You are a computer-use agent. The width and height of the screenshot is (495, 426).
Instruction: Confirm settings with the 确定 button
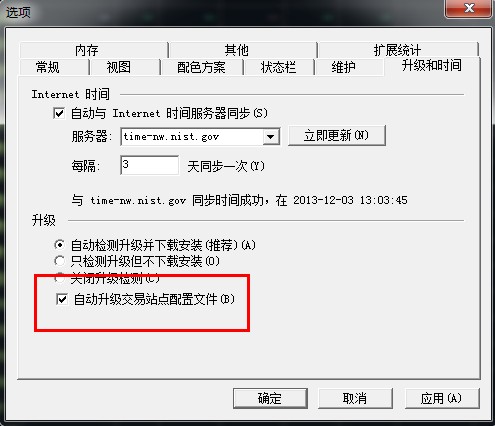(x=270, y=398)
